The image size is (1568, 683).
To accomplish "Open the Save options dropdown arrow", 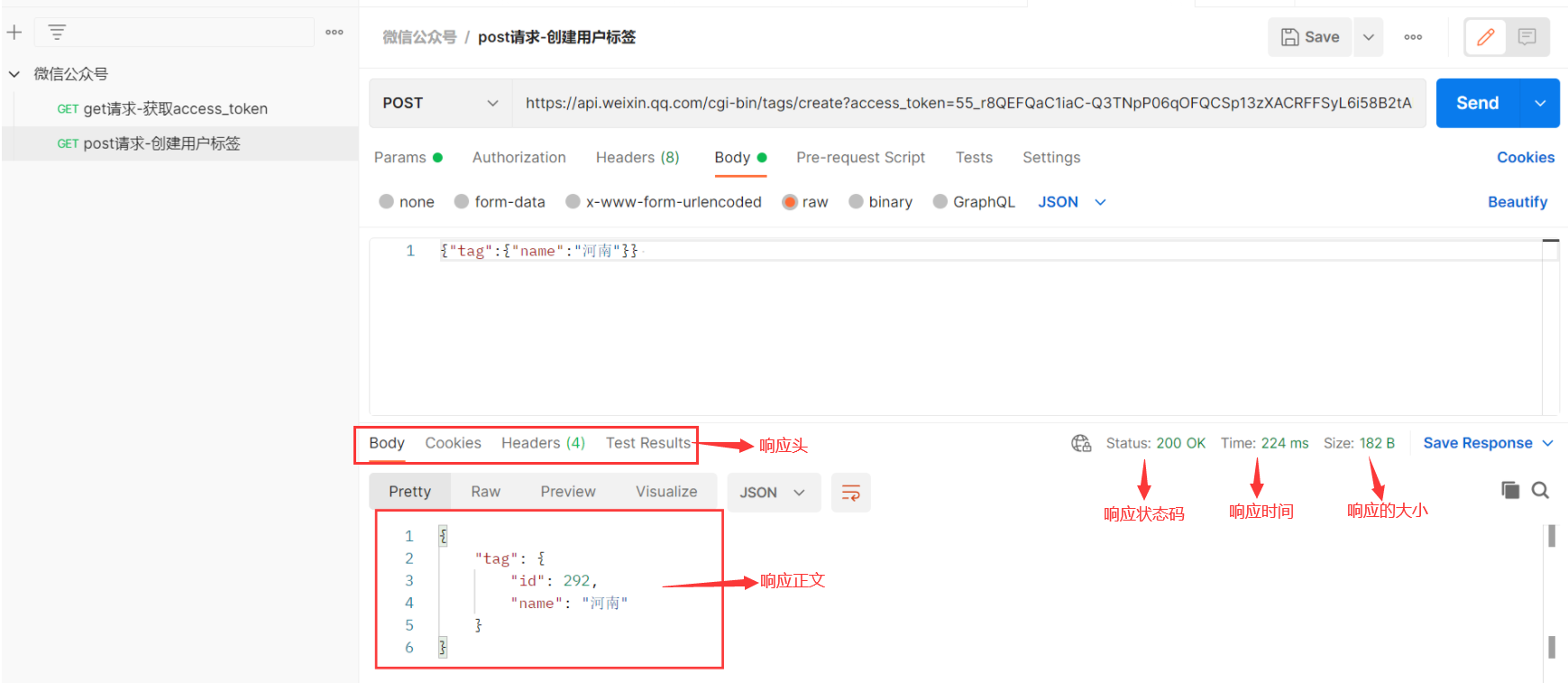I will [x=1368, y=37].
